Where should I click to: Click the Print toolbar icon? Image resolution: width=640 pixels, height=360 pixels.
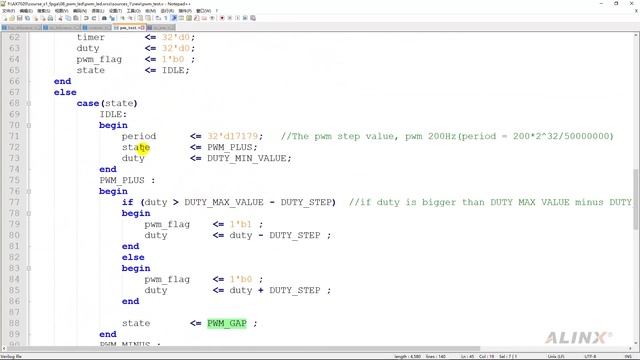50,18
